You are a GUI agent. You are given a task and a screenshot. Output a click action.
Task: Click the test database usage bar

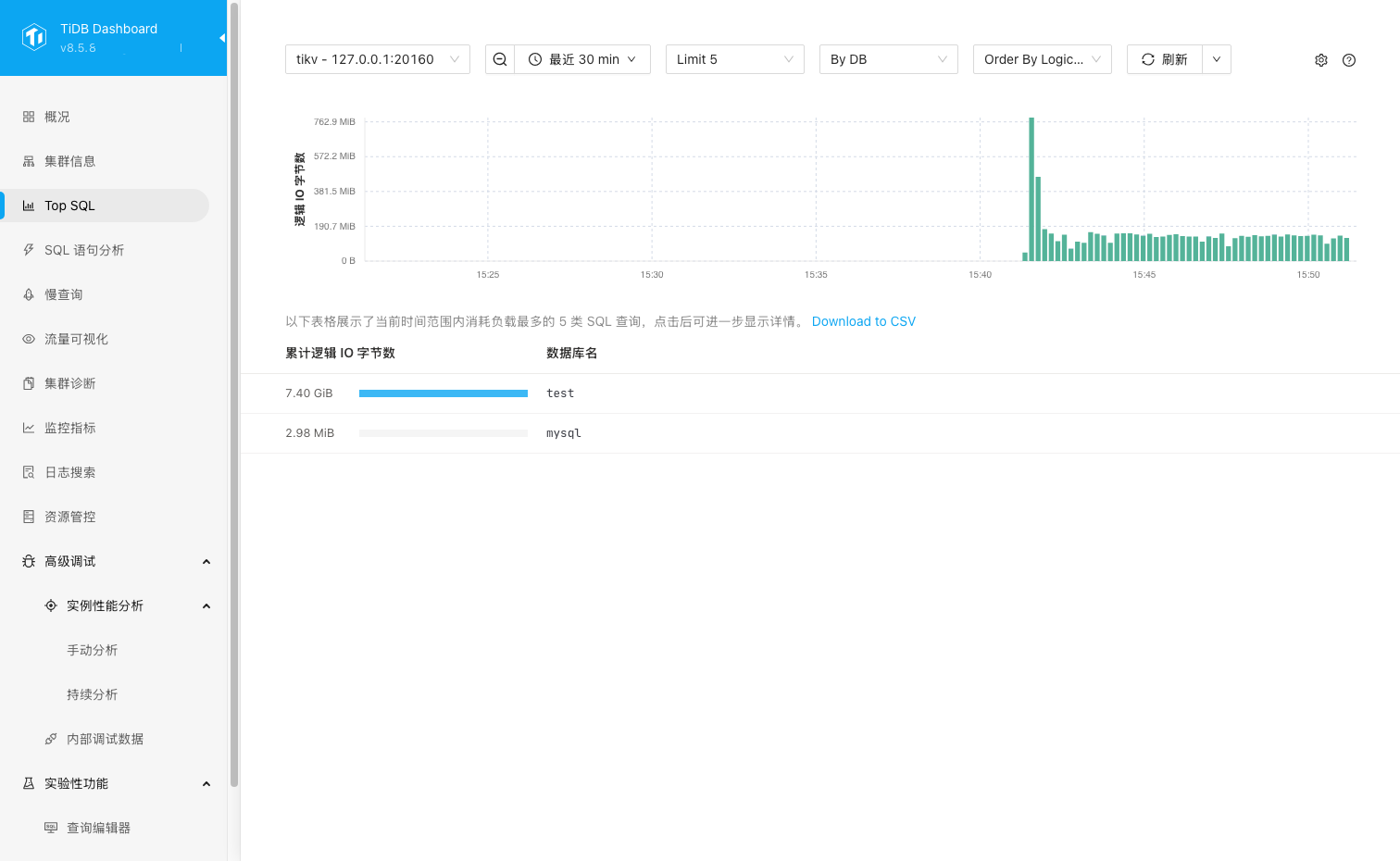[443, 393]
